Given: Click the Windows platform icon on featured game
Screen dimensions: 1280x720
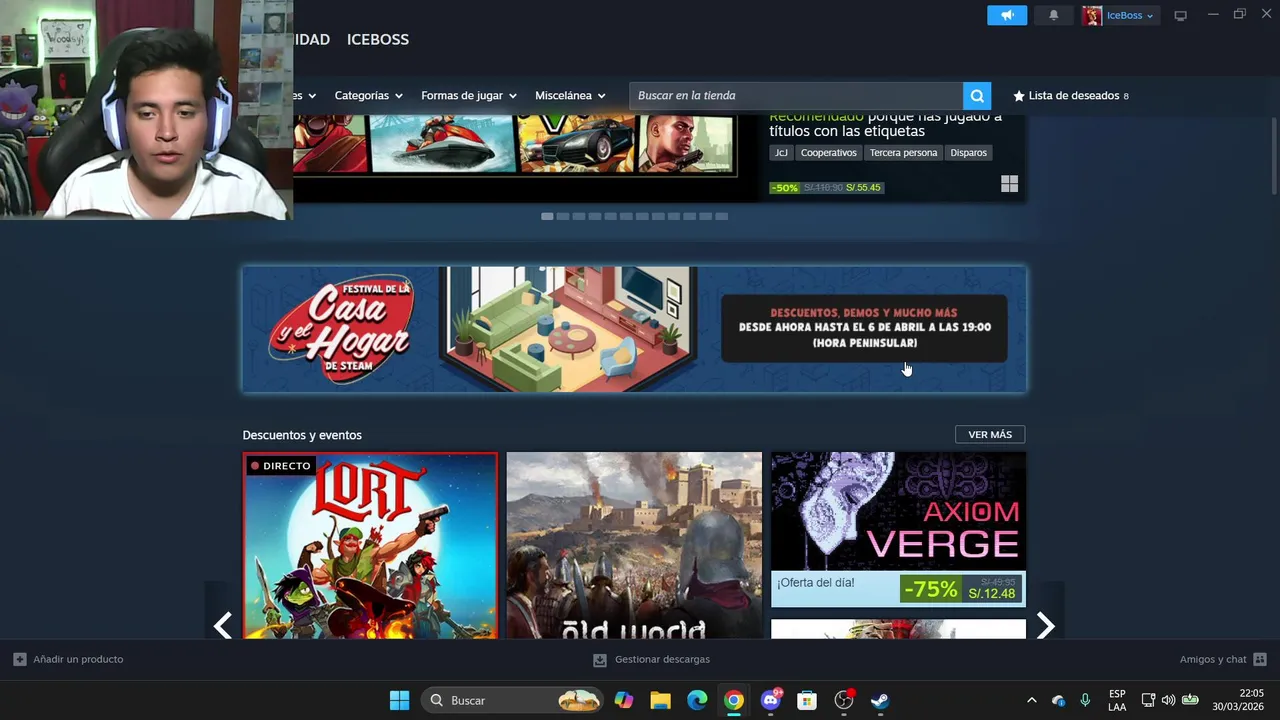Looking at the screenshot, I should pyautogui.click(x=1009, y=184).
